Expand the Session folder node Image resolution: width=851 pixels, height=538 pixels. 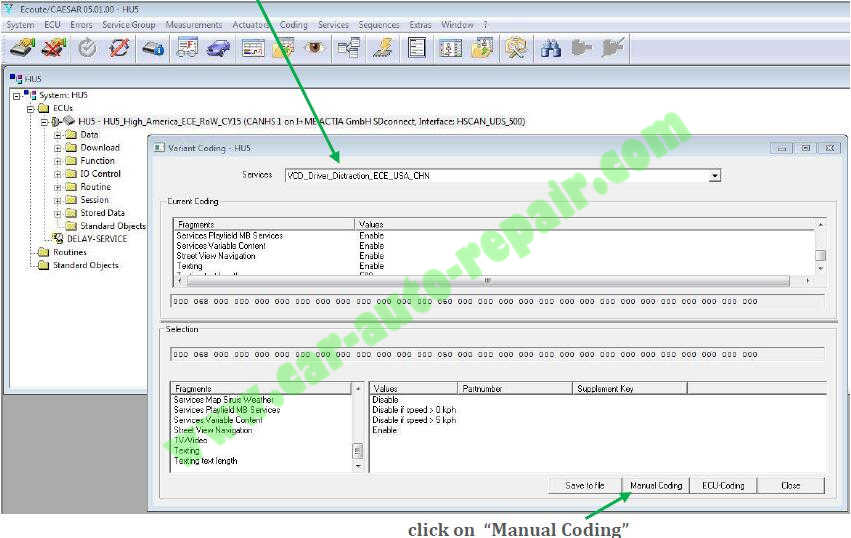[x=58, y=200]
